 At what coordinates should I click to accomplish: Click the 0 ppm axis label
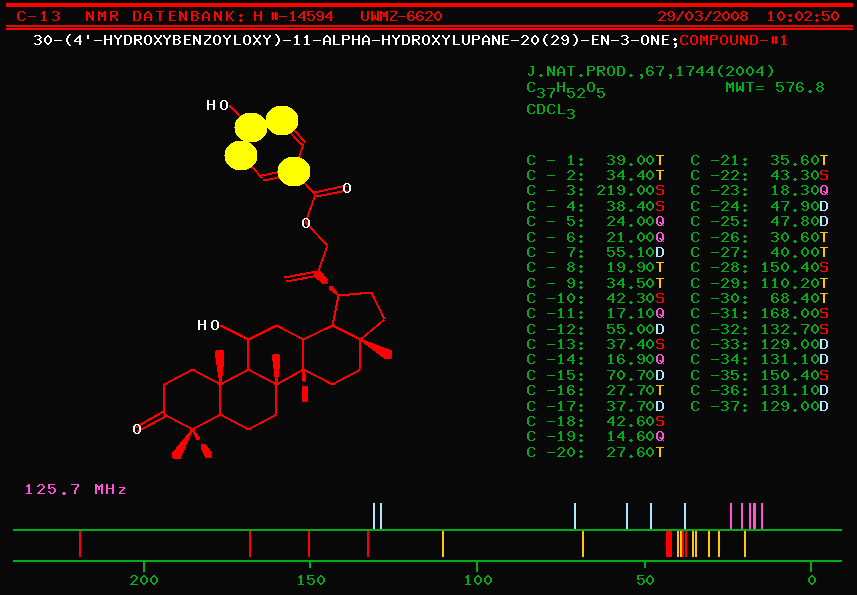(811, 580)
